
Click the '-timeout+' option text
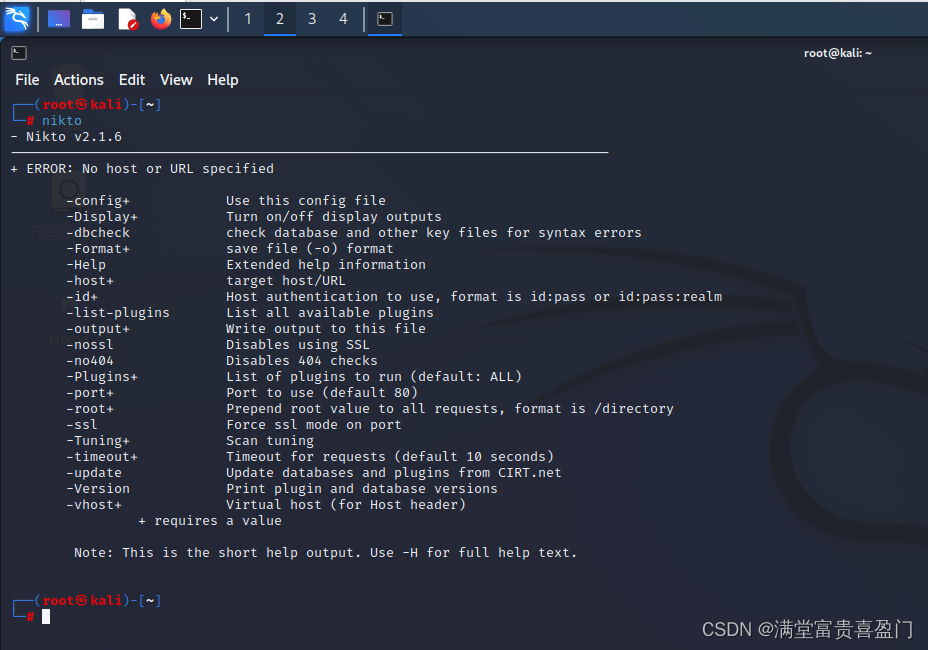(x=102, y=456)
